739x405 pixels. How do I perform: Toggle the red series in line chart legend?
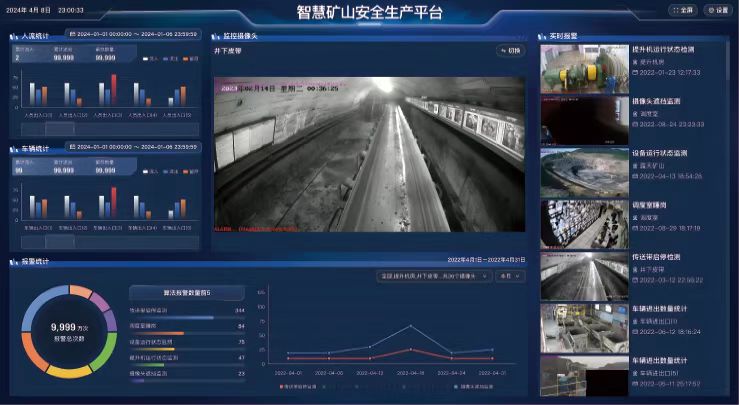[298, 387]
